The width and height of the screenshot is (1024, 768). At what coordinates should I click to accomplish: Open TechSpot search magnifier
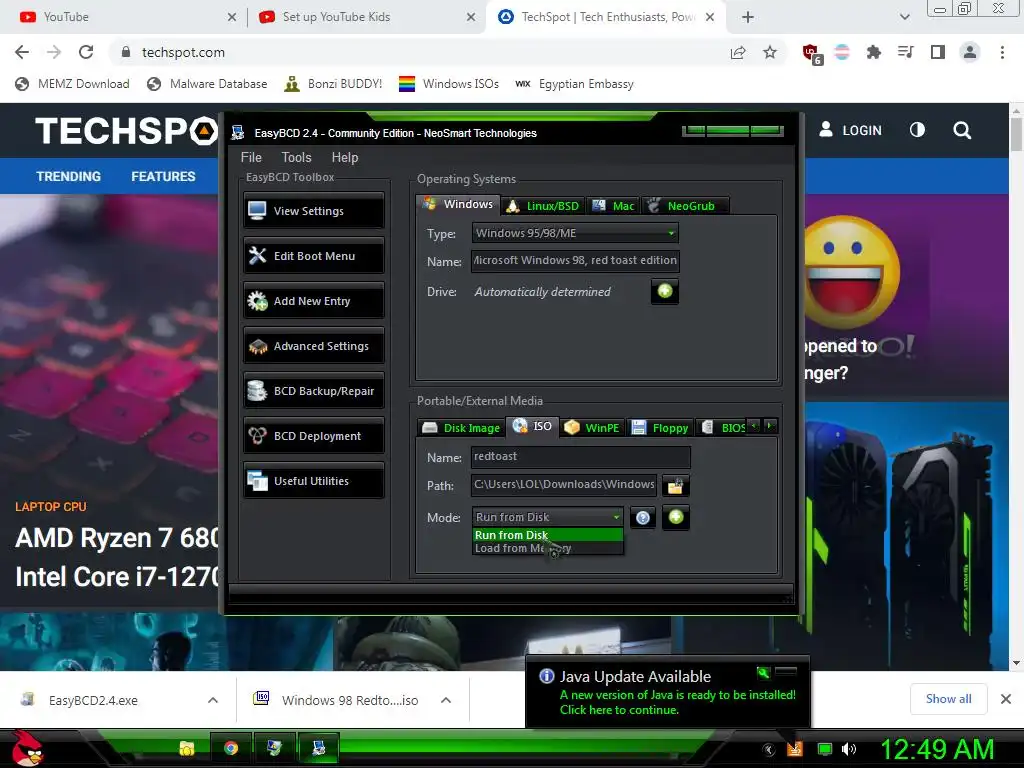click(x=962, y=131)
